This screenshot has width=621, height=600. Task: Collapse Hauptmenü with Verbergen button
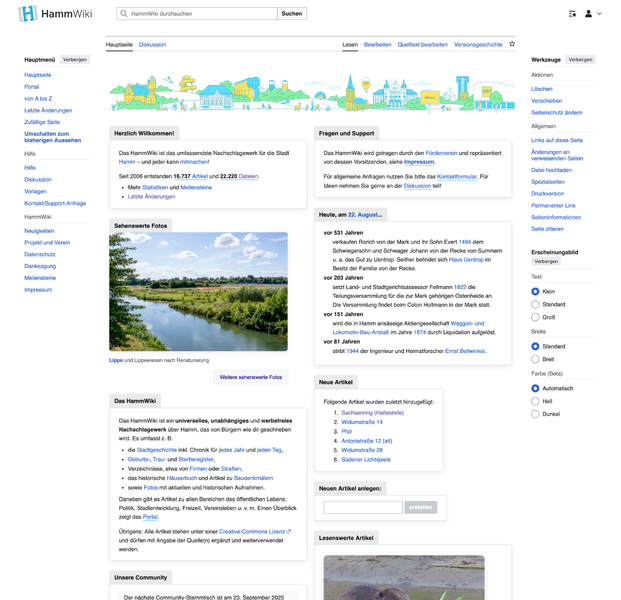(x=75, y=60)
